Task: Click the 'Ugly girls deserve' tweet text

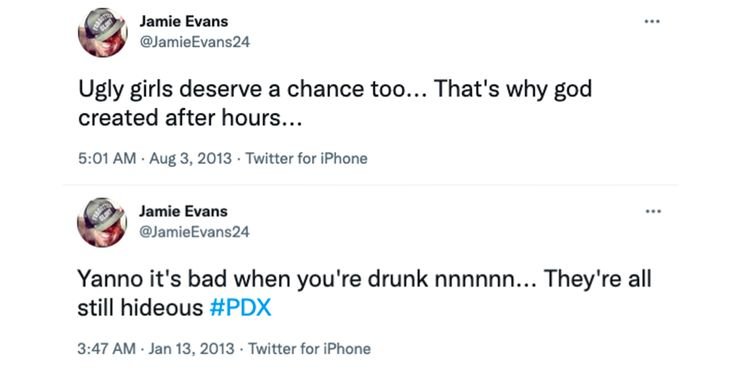Action: pyautogui.click(x=335, y=103)
